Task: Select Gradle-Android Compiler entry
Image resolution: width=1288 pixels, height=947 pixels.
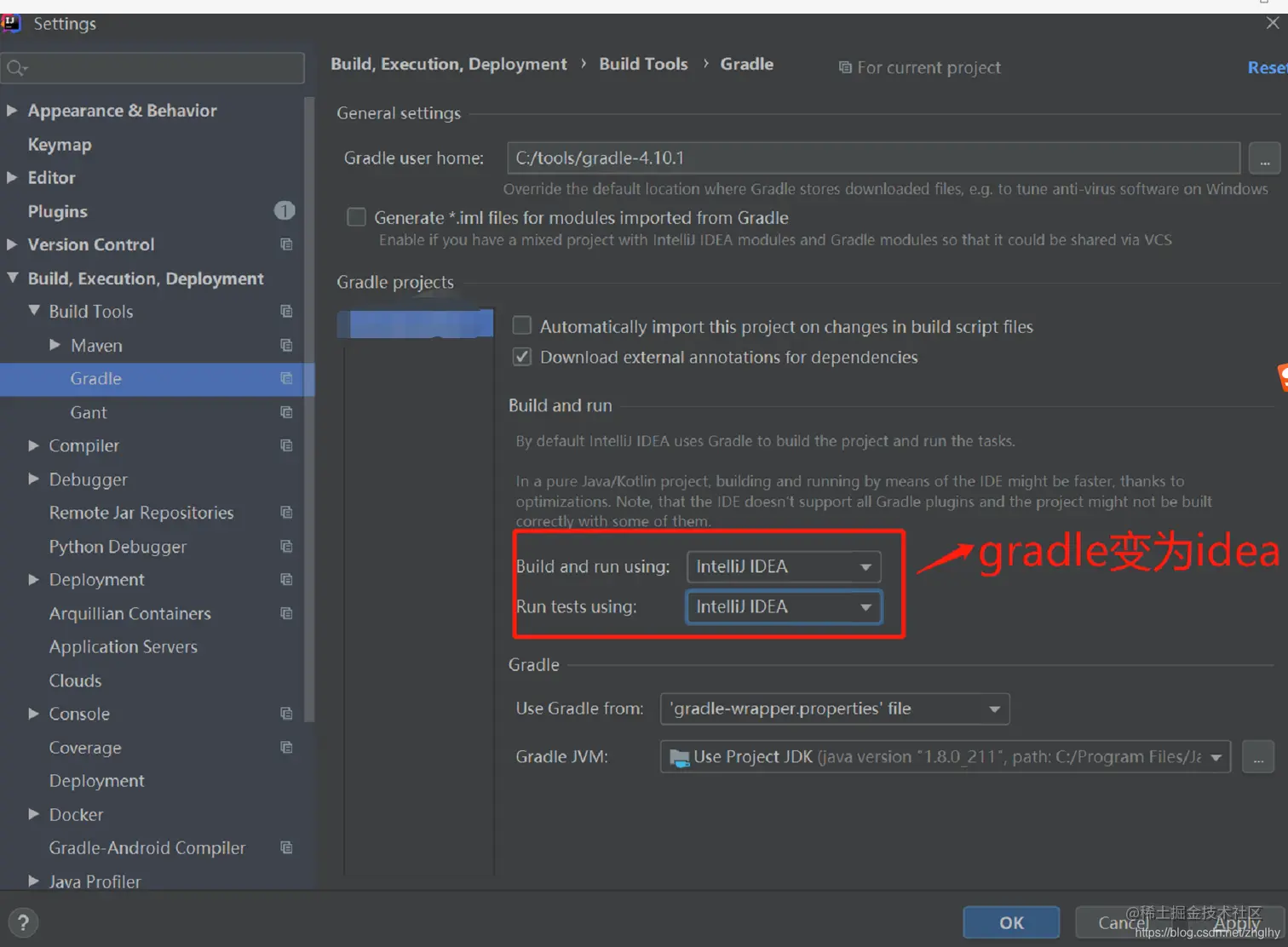Action: pos(147,847)
